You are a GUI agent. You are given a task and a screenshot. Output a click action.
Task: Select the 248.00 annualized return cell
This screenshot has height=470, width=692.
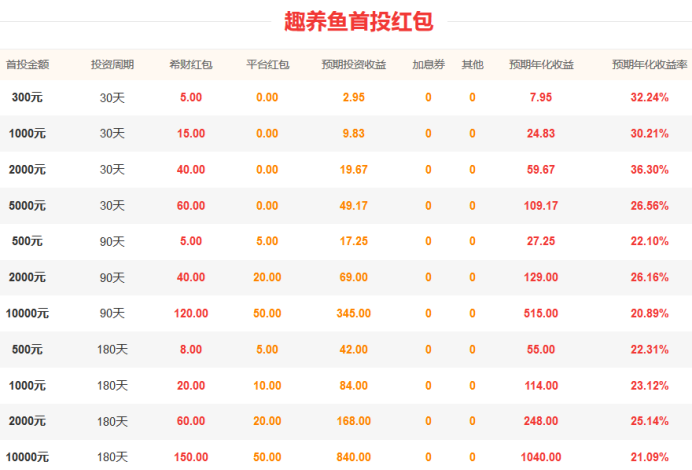[x=541, y=421]
